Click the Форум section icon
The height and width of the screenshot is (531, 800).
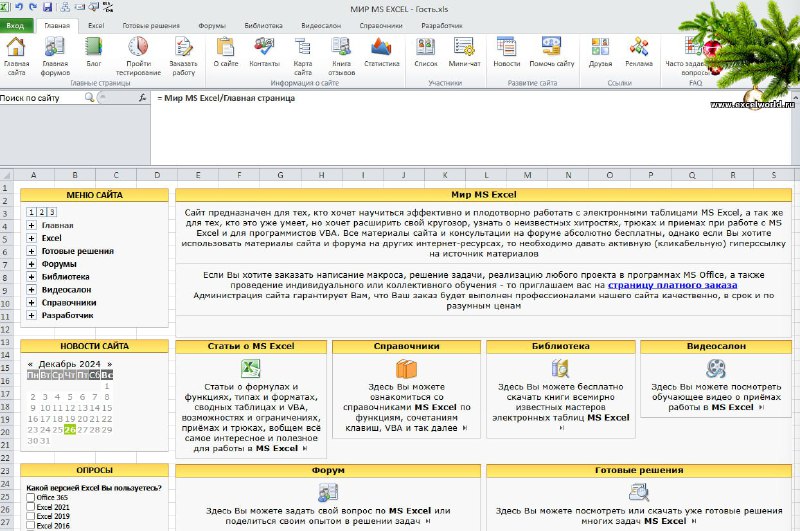coord(328,493)
